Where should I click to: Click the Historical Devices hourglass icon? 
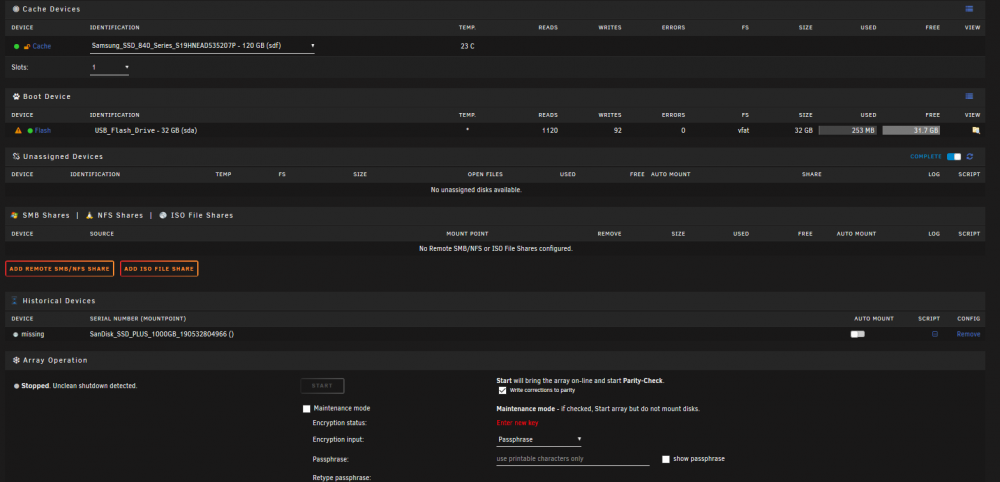[15, 300]
